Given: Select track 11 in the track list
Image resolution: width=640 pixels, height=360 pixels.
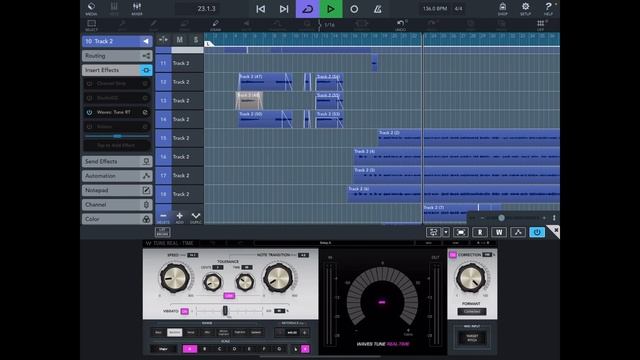Looking at the screenshot, I should [179, 63].
